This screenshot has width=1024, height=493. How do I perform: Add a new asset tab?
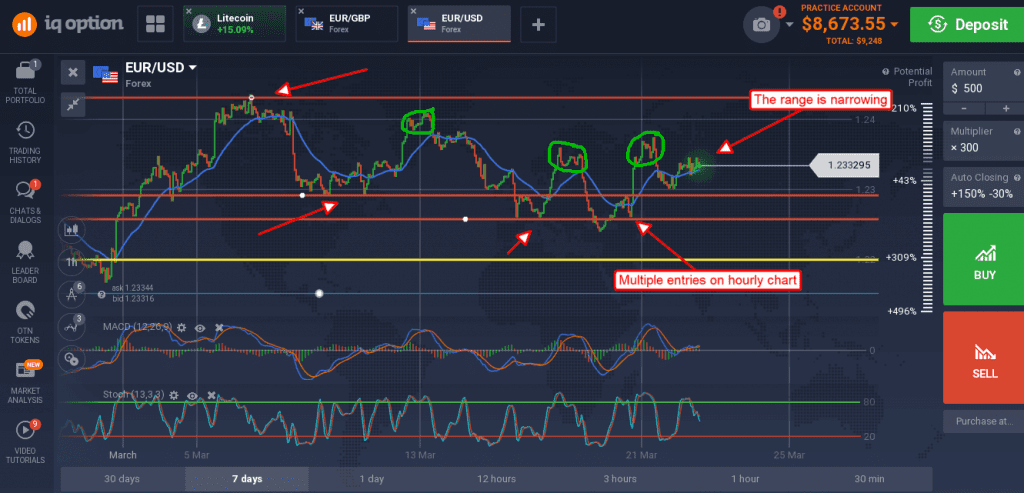(538, 24)
